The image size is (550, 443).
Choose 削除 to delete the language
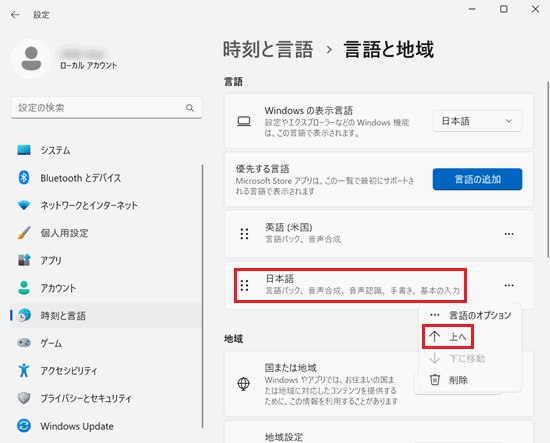click(470, 380)
